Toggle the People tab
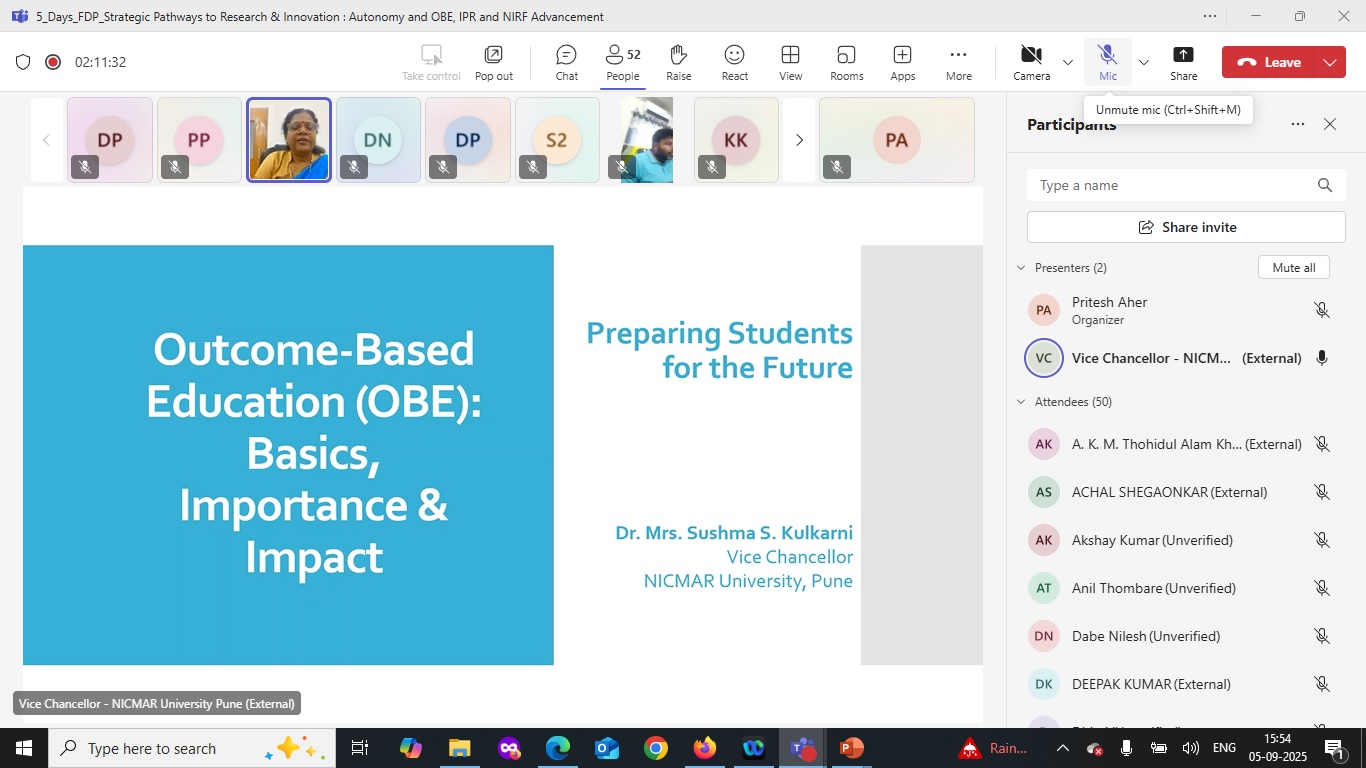 point(622,62)
